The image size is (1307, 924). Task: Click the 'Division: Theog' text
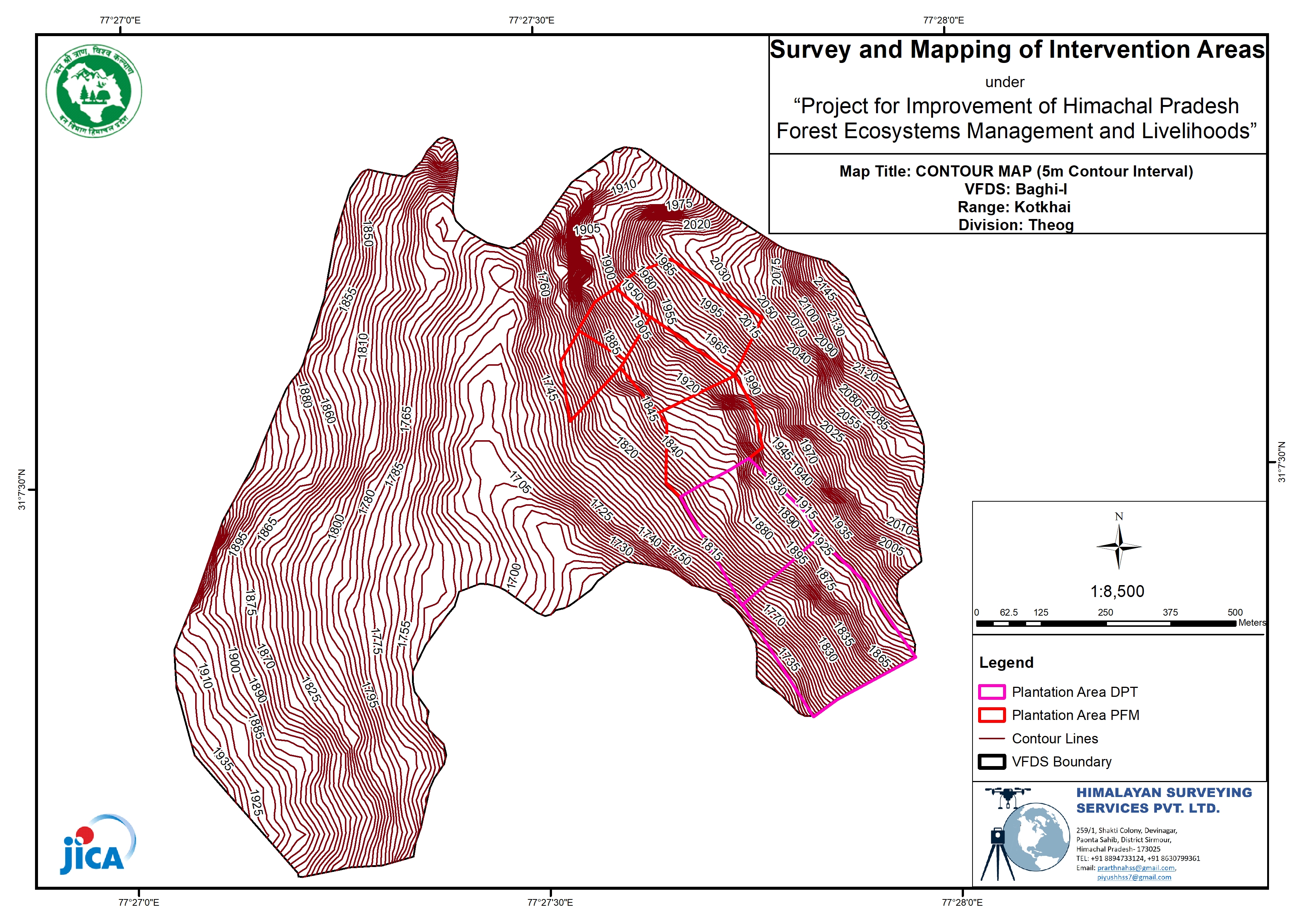[1016, 225]
